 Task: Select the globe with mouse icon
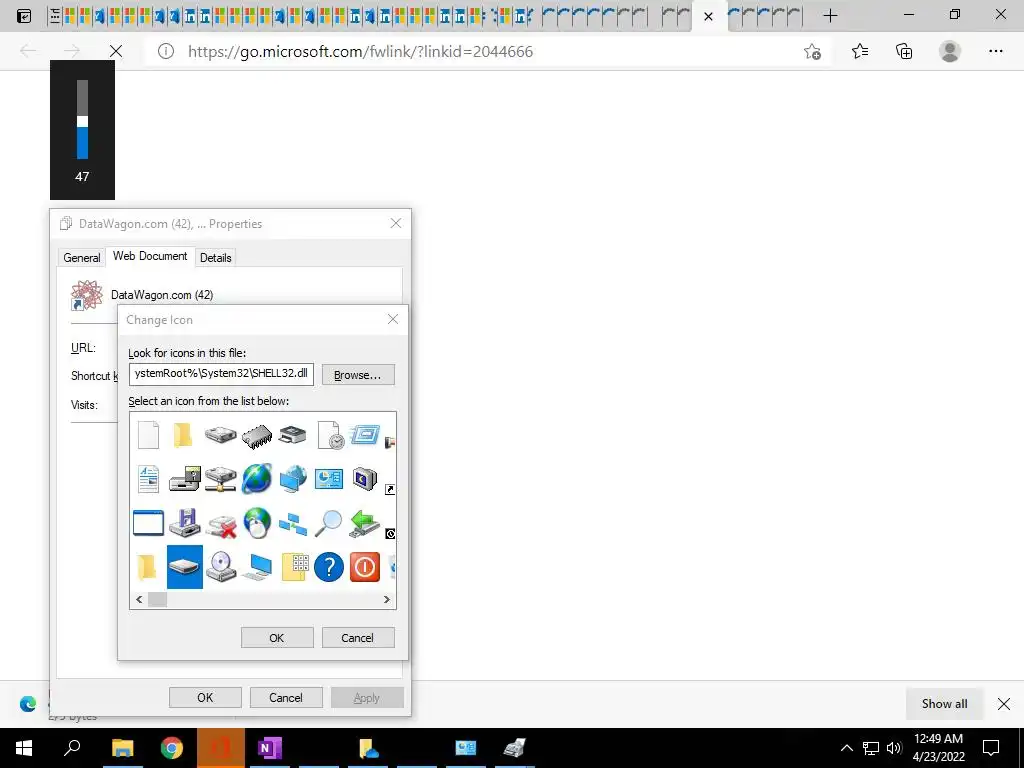(x=257, y=523)
